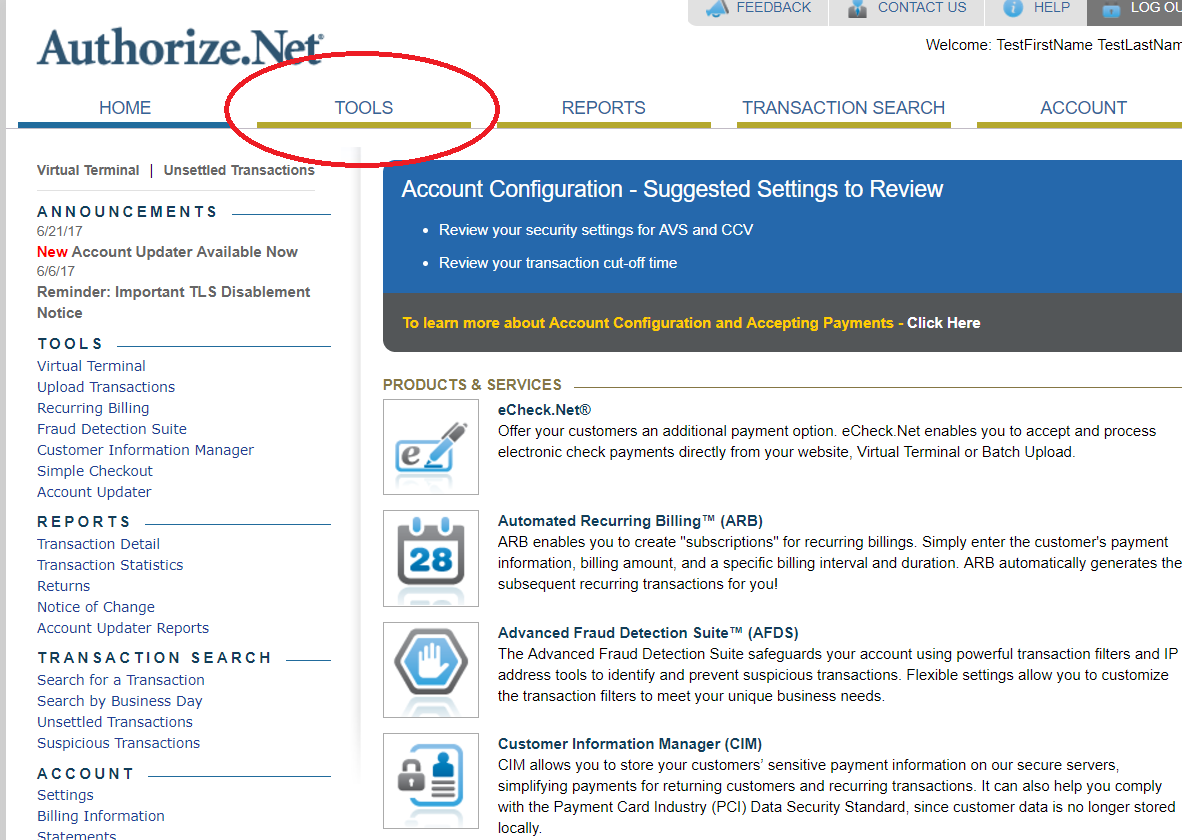Open Billing Information in the sidebar
This screenshot has width=1182, height=840.
[100, 817]
